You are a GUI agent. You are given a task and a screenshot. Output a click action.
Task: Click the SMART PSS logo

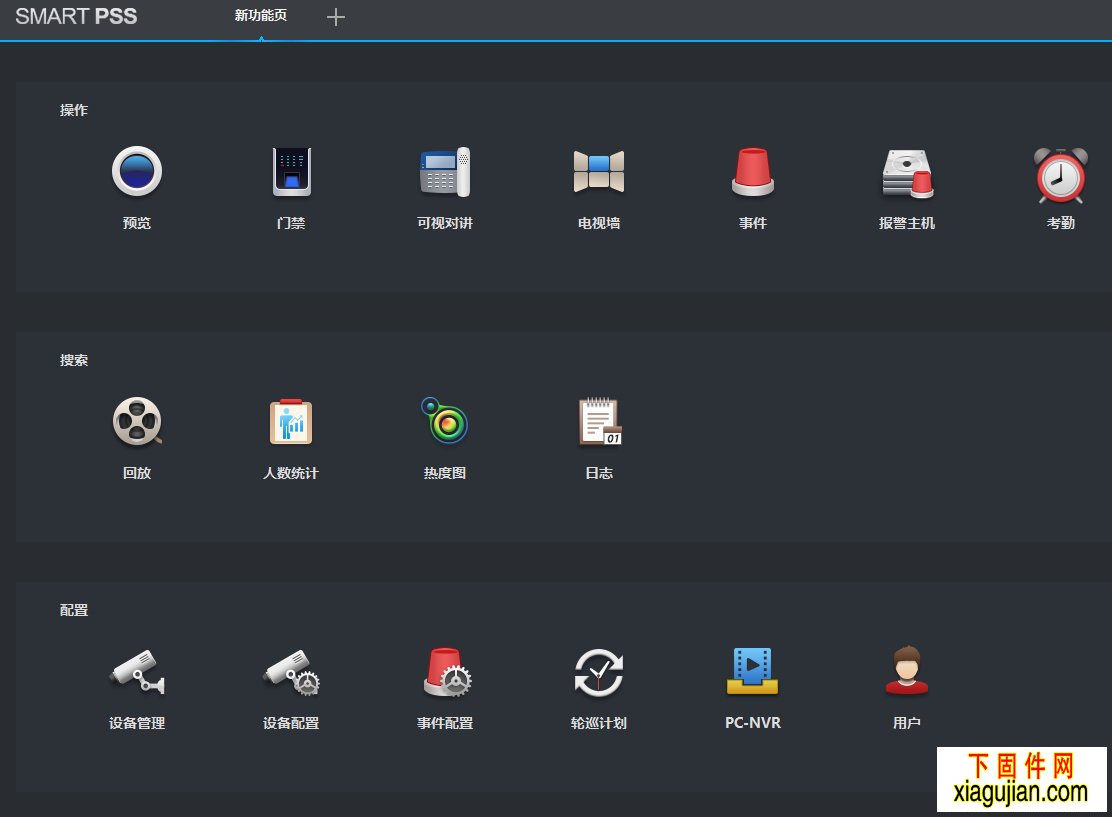(x=76, y=16)
